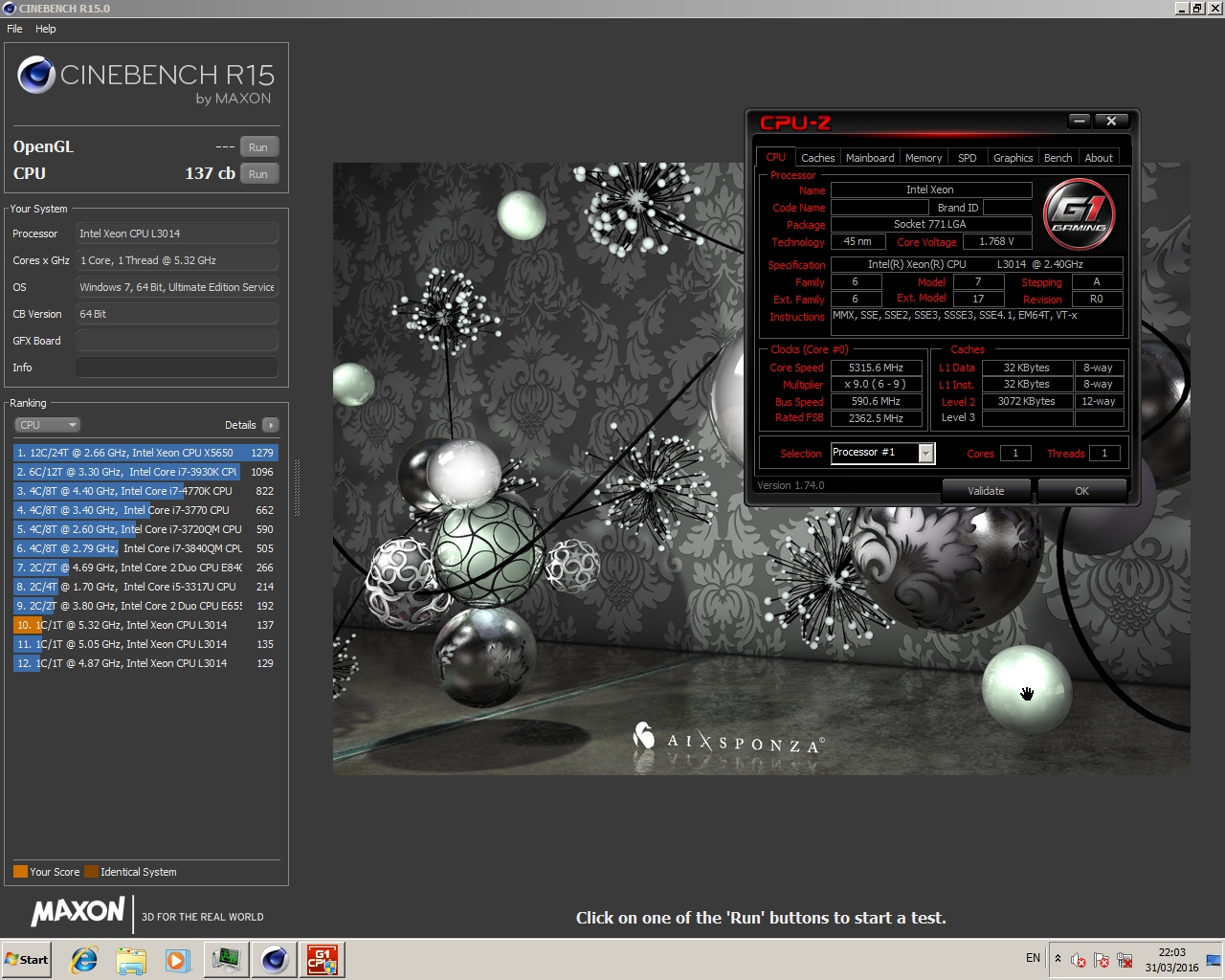Switch to CPU-Z SPD tab
1225x980 pixels.
968,158
